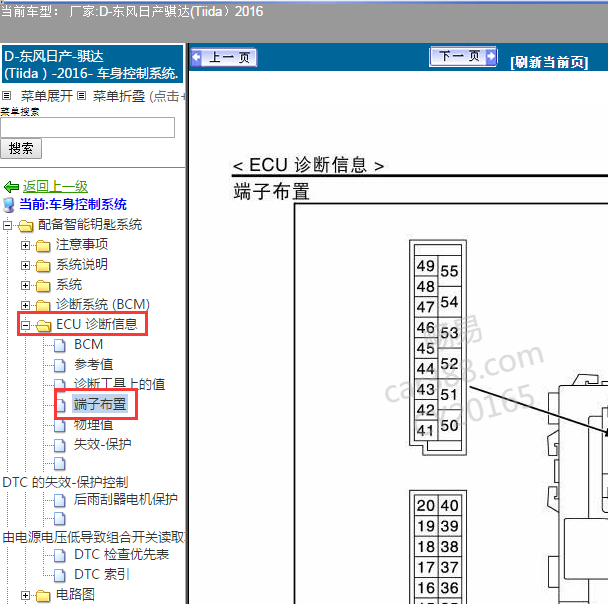This screenshot has height=604, width=608.
Task: Click 端子布置 page heading
Action: pos(271,192)
